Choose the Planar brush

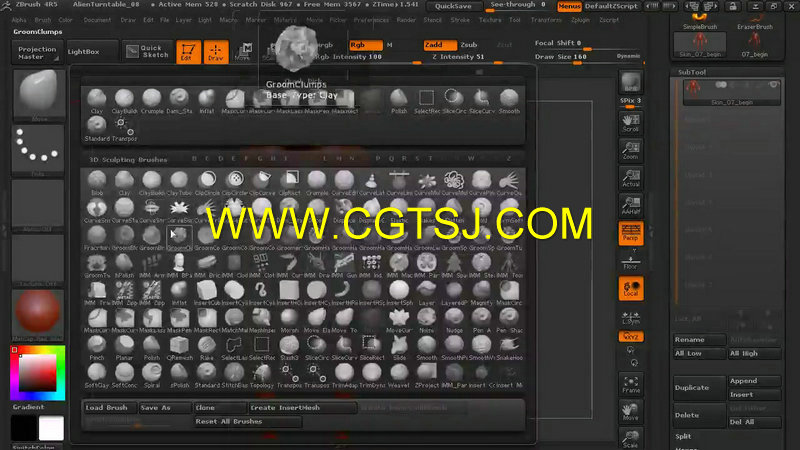pyautogui.click(x=124, y=347)
